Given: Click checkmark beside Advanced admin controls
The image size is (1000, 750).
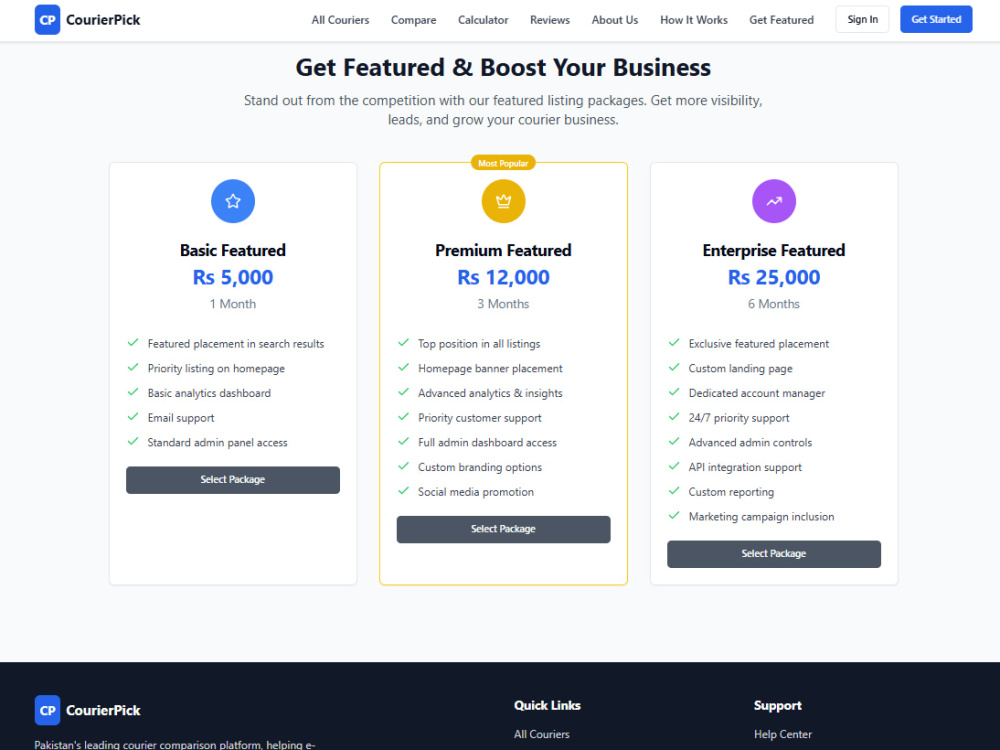Looking at the screenshot, I should coord(673,442).
